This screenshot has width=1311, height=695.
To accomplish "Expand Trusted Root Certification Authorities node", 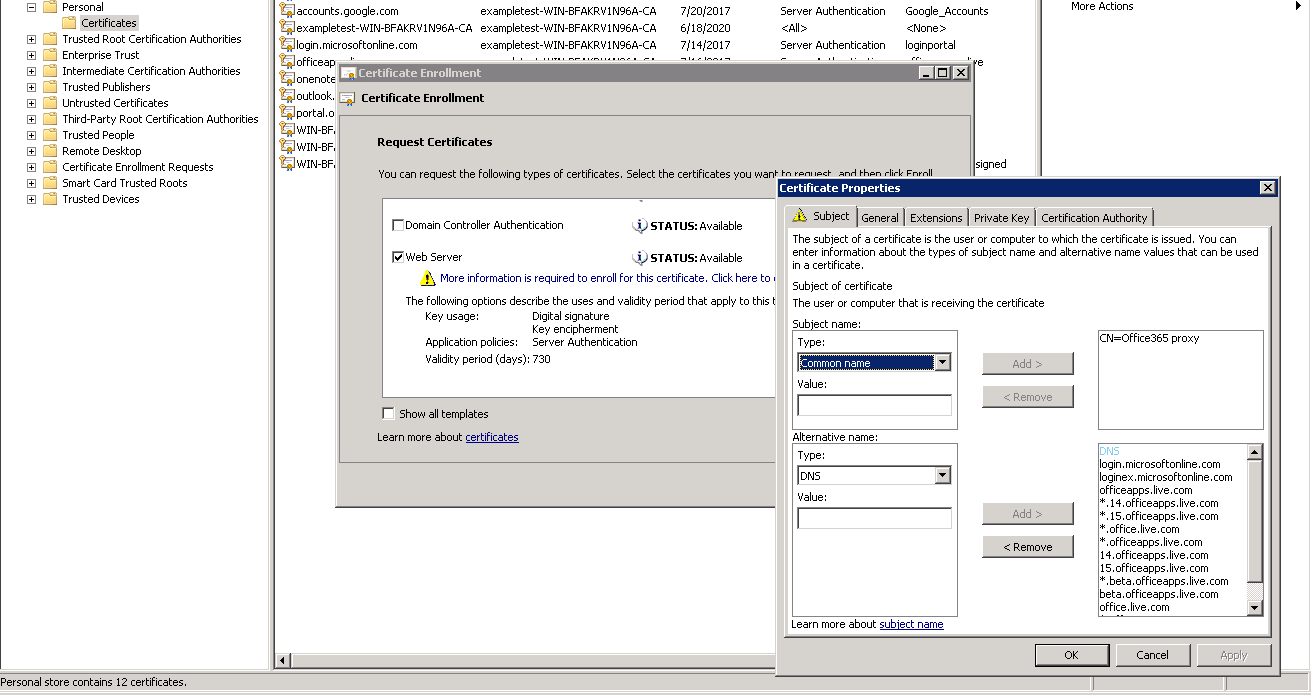I will pyautogui.click(x=31, y=39).
